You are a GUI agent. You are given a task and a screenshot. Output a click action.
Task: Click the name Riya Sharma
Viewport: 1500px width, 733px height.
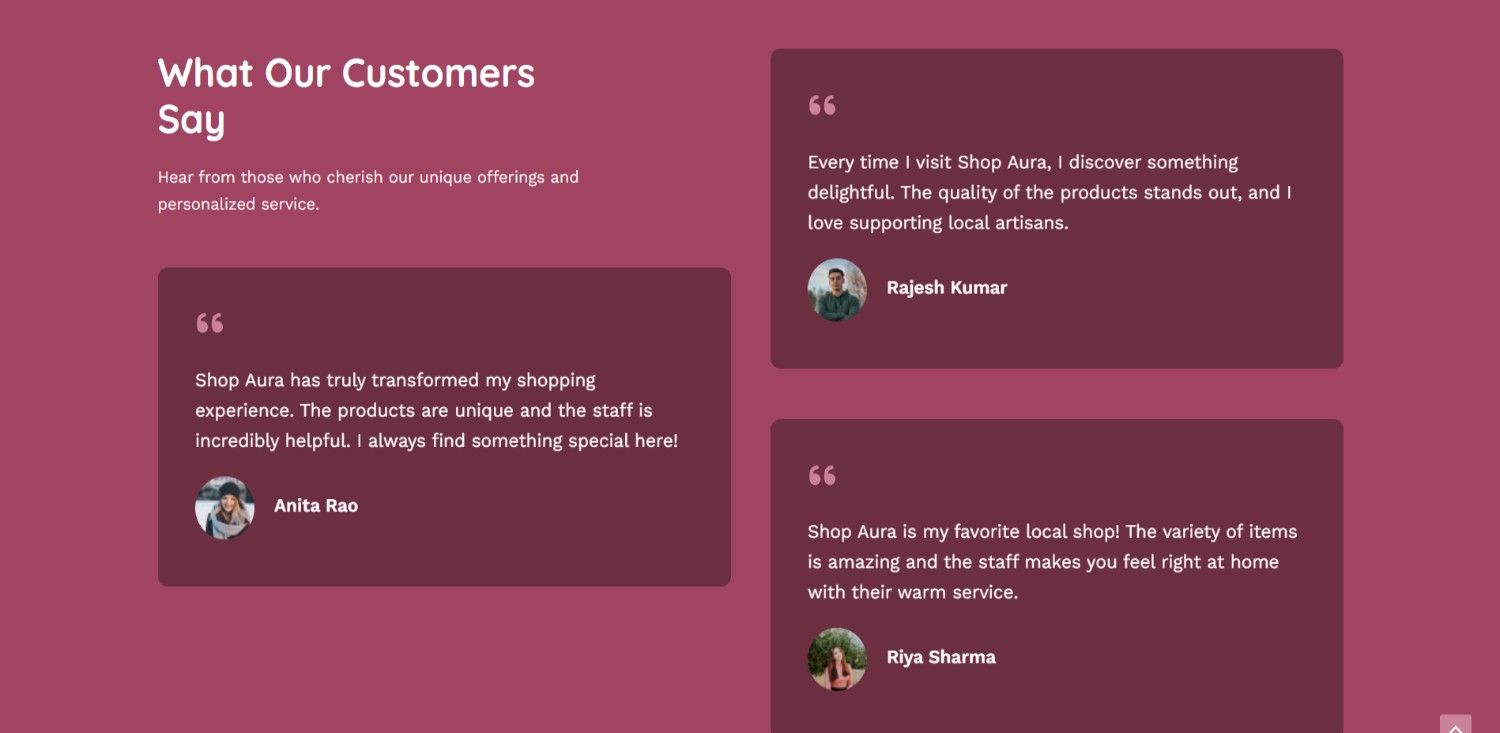point(941,657)
